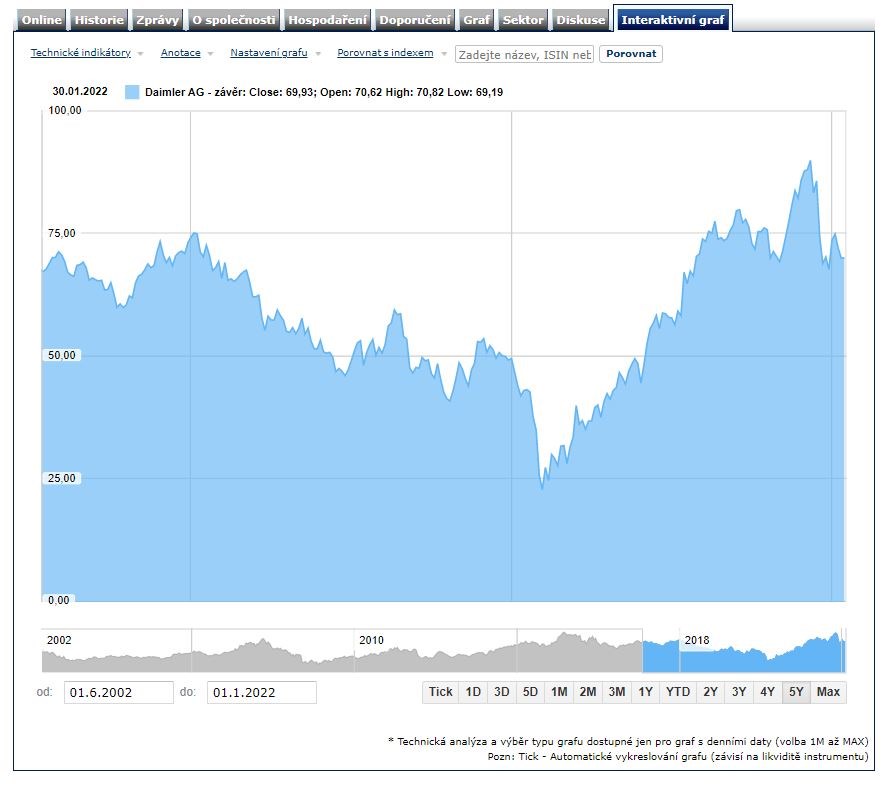Click the Daimler AG blue legend swatch
Image resolution: width=887 pixels, height=785 pixels.
click(132, 92)
